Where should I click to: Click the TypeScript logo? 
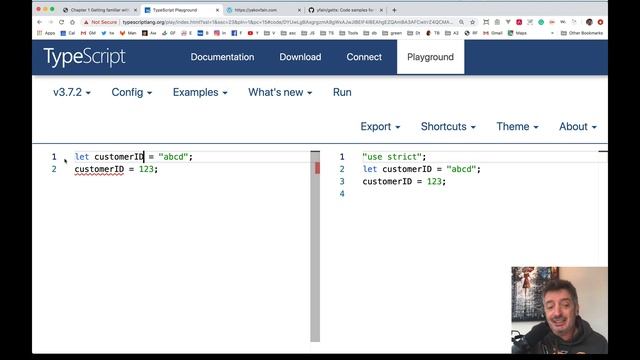tap(84, 57)
